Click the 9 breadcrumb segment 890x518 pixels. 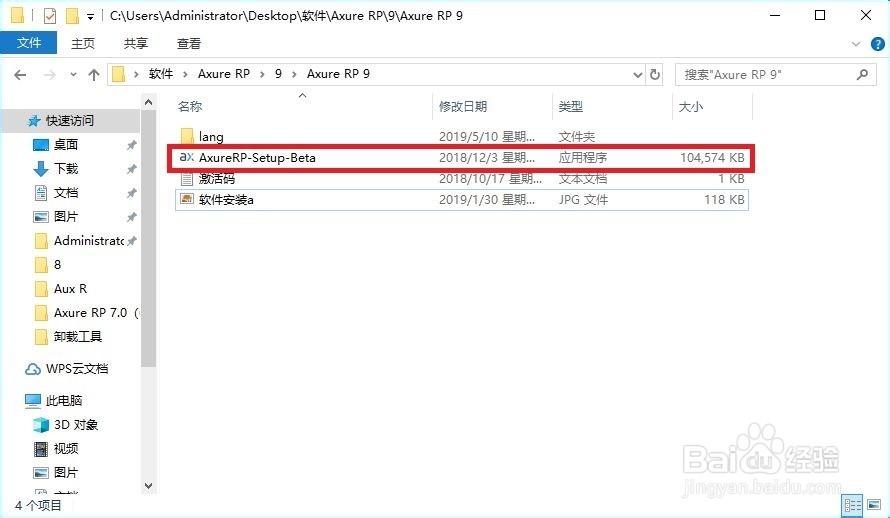[x=278, y=74]
